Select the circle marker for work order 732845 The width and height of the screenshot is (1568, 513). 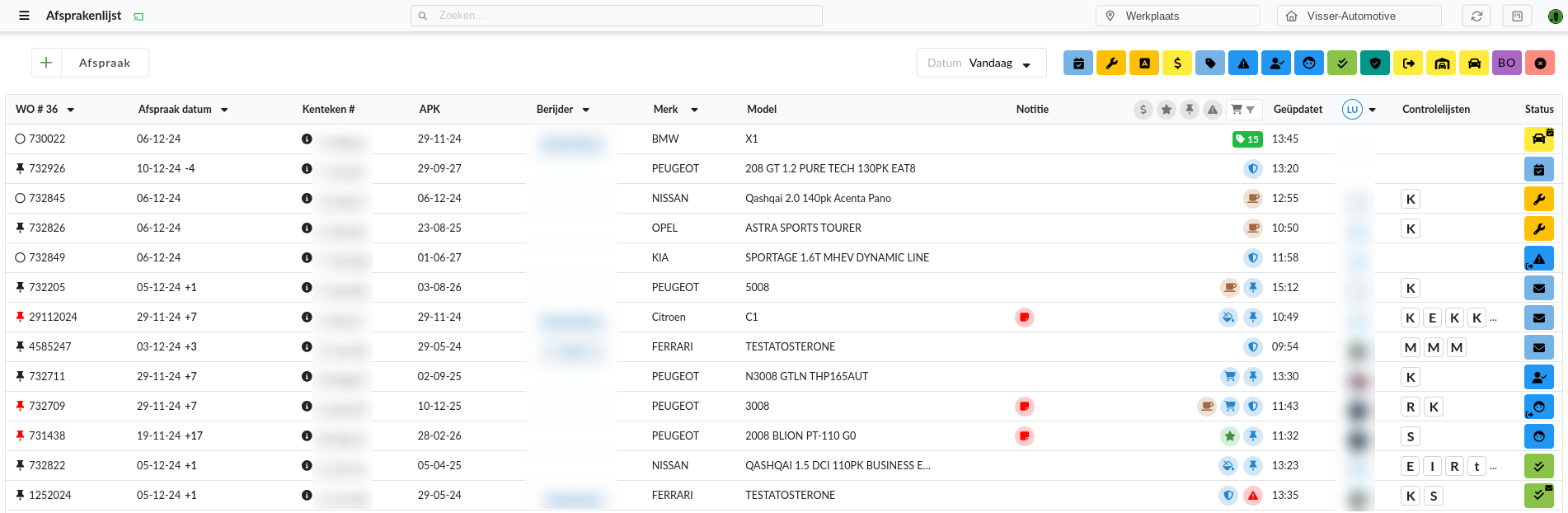[21, 199]
